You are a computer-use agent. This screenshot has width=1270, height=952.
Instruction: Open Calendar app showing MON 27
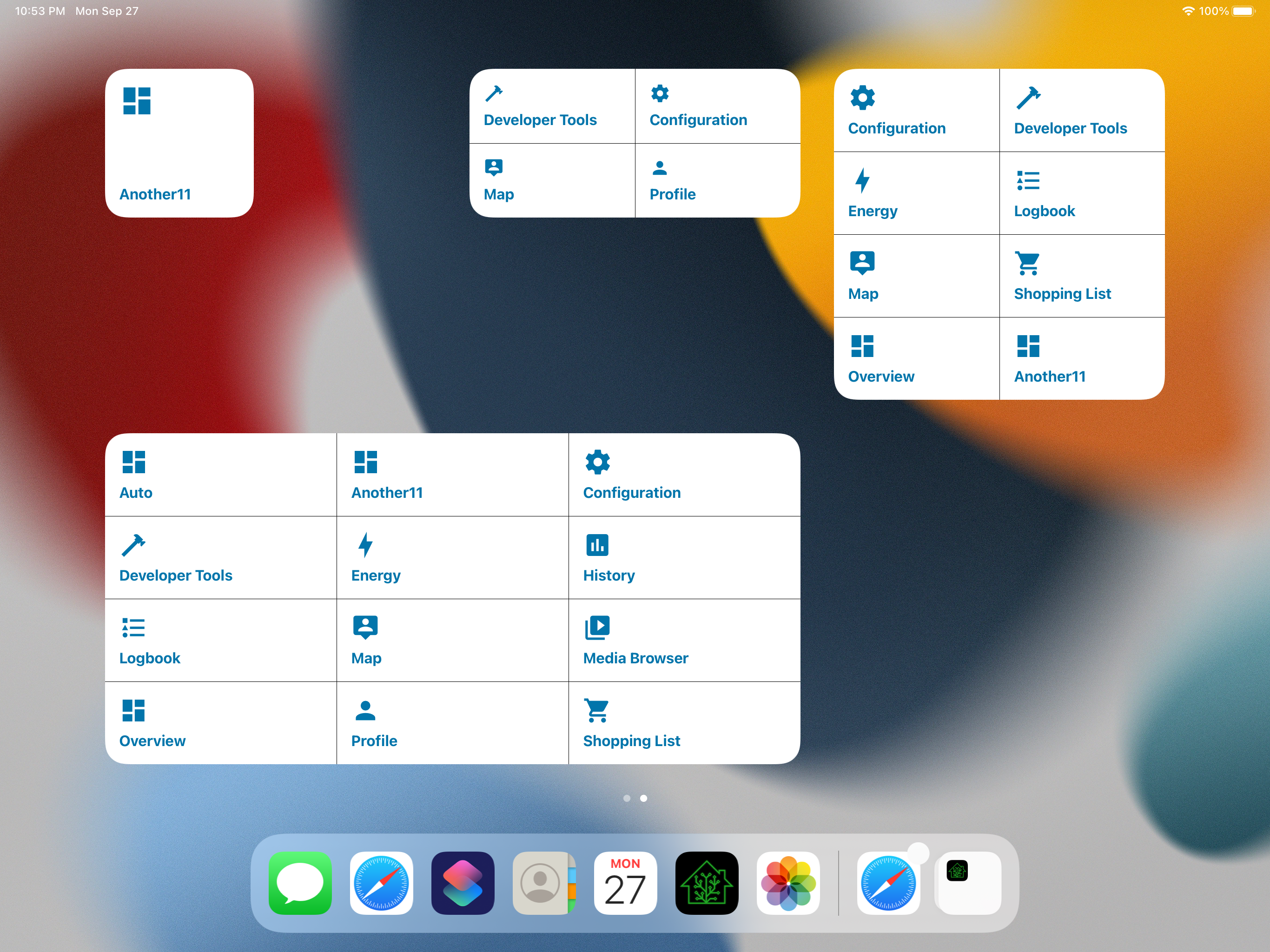625,883
